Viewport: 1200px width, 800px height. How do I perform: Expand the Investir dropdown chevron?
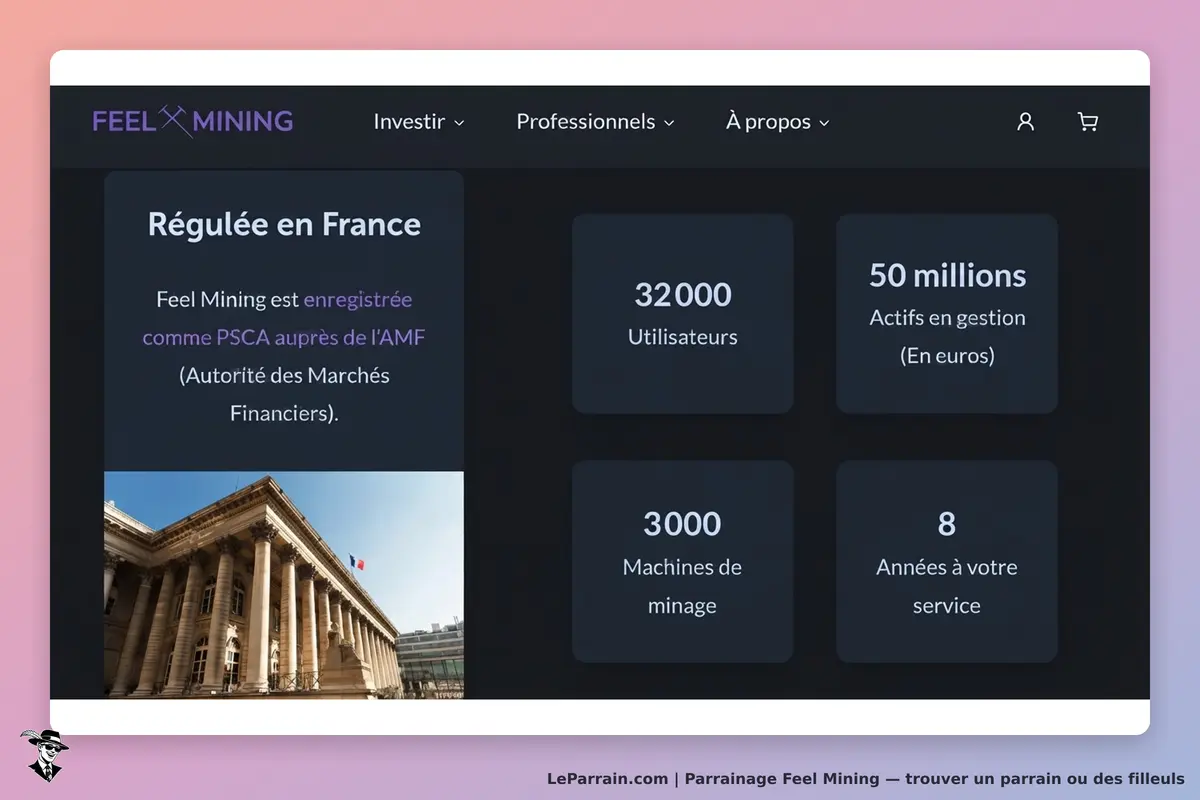(460, 123)
